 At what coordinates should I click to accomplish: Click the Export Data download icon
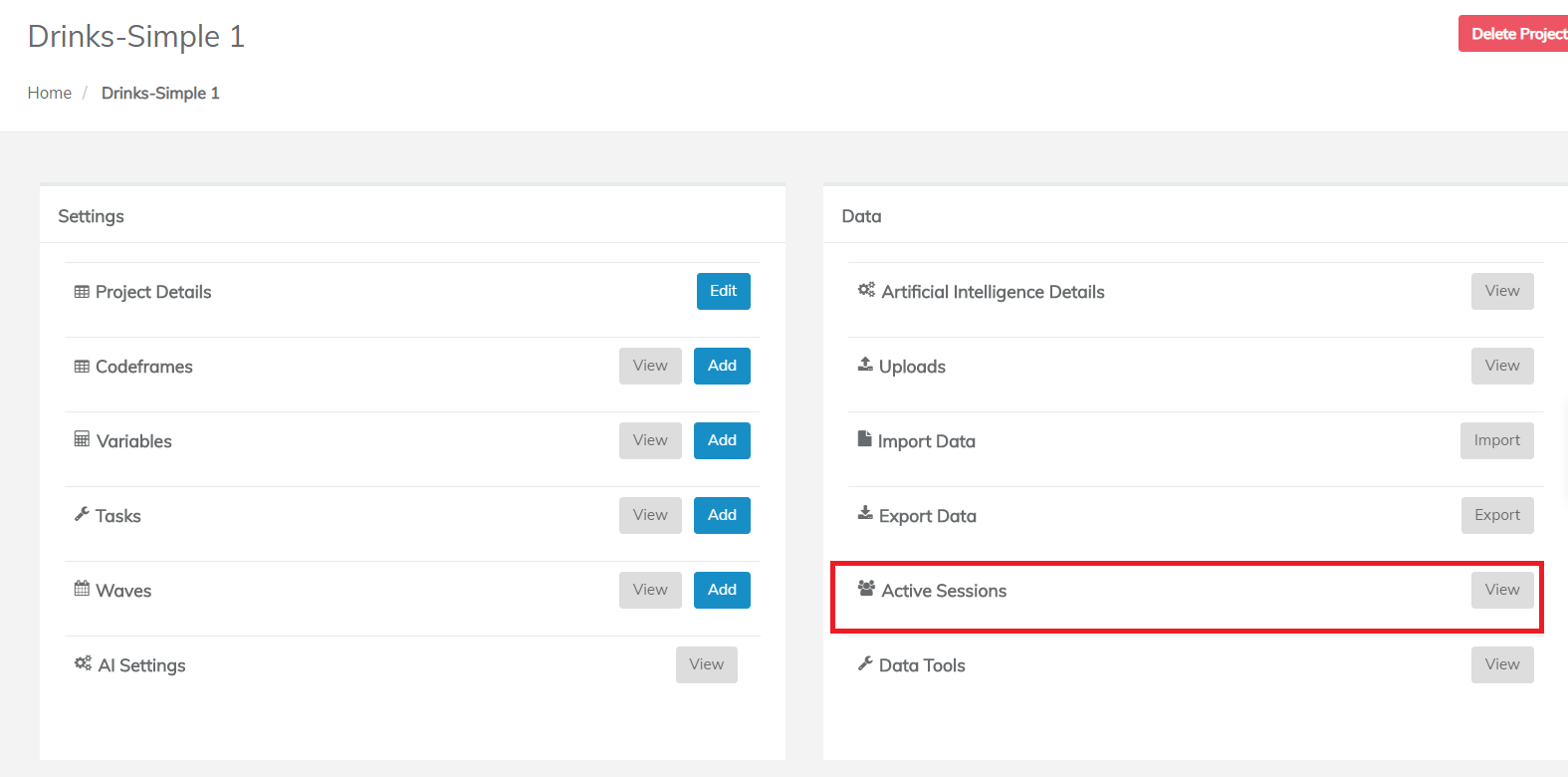[865, 514]
